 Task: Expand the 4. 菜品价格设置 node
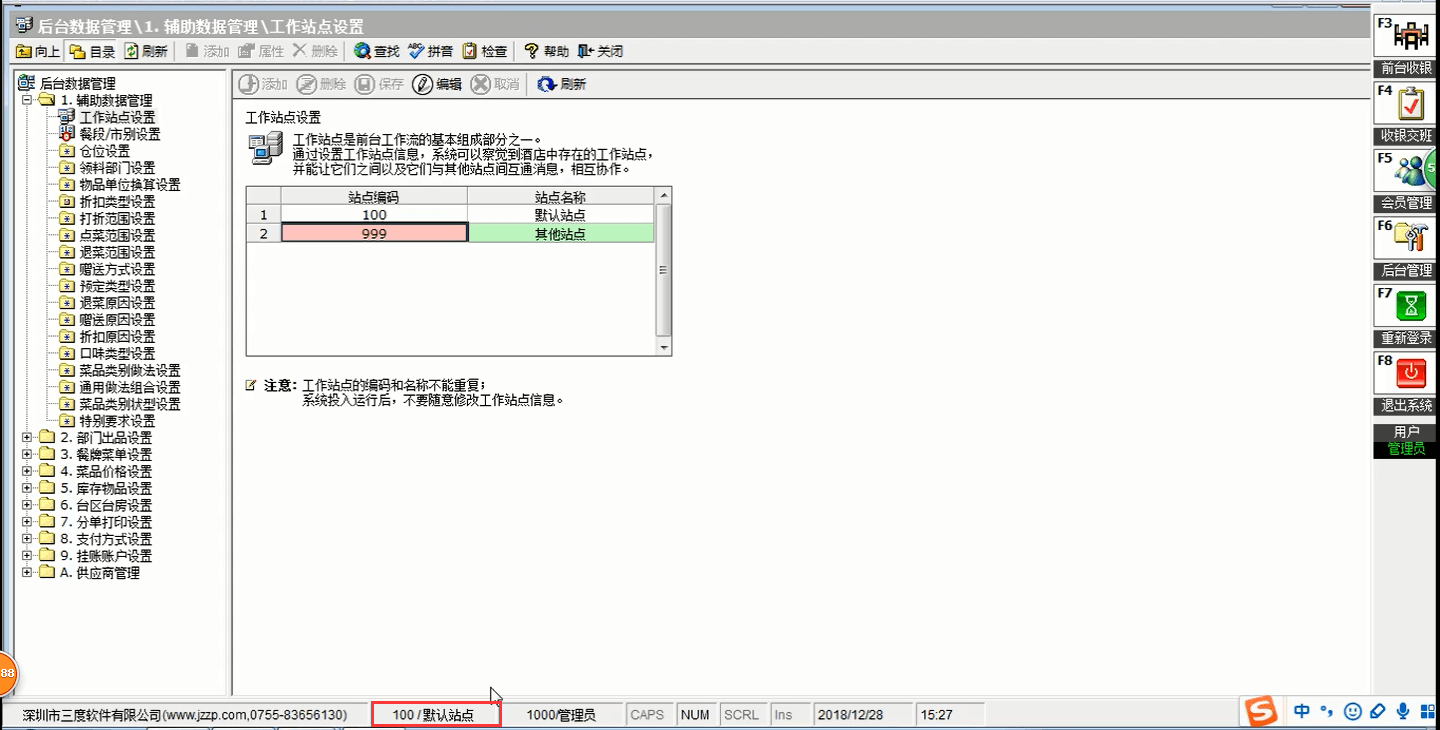pos(27,472)
